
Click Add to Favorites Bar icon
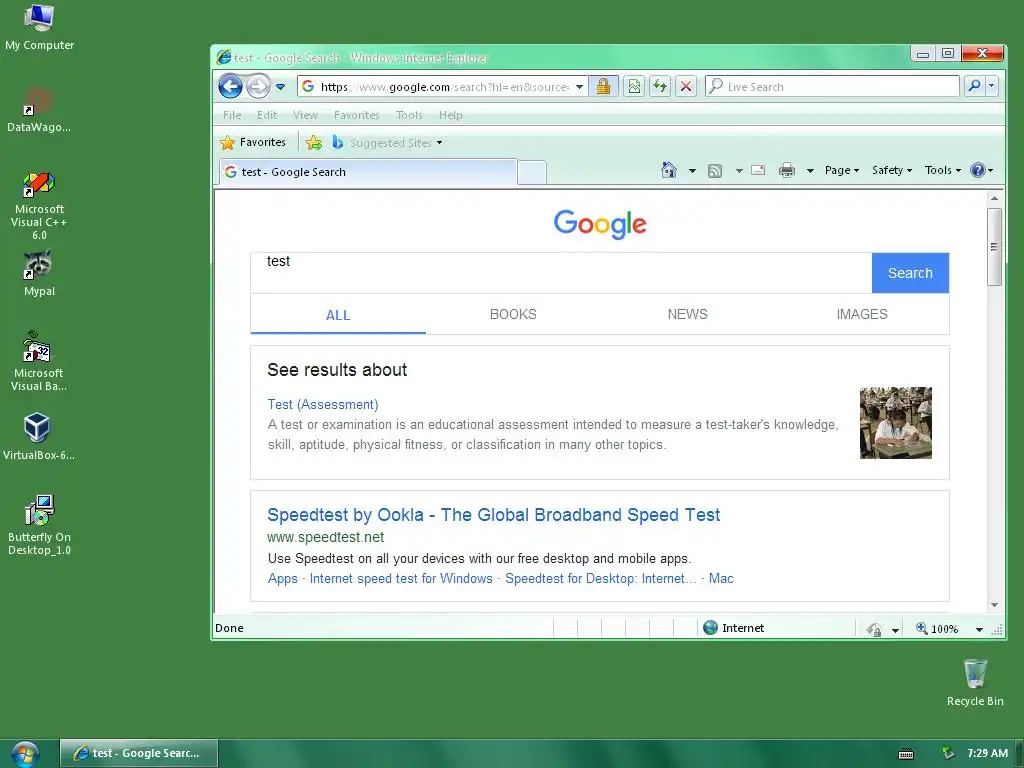pos(314,142)
